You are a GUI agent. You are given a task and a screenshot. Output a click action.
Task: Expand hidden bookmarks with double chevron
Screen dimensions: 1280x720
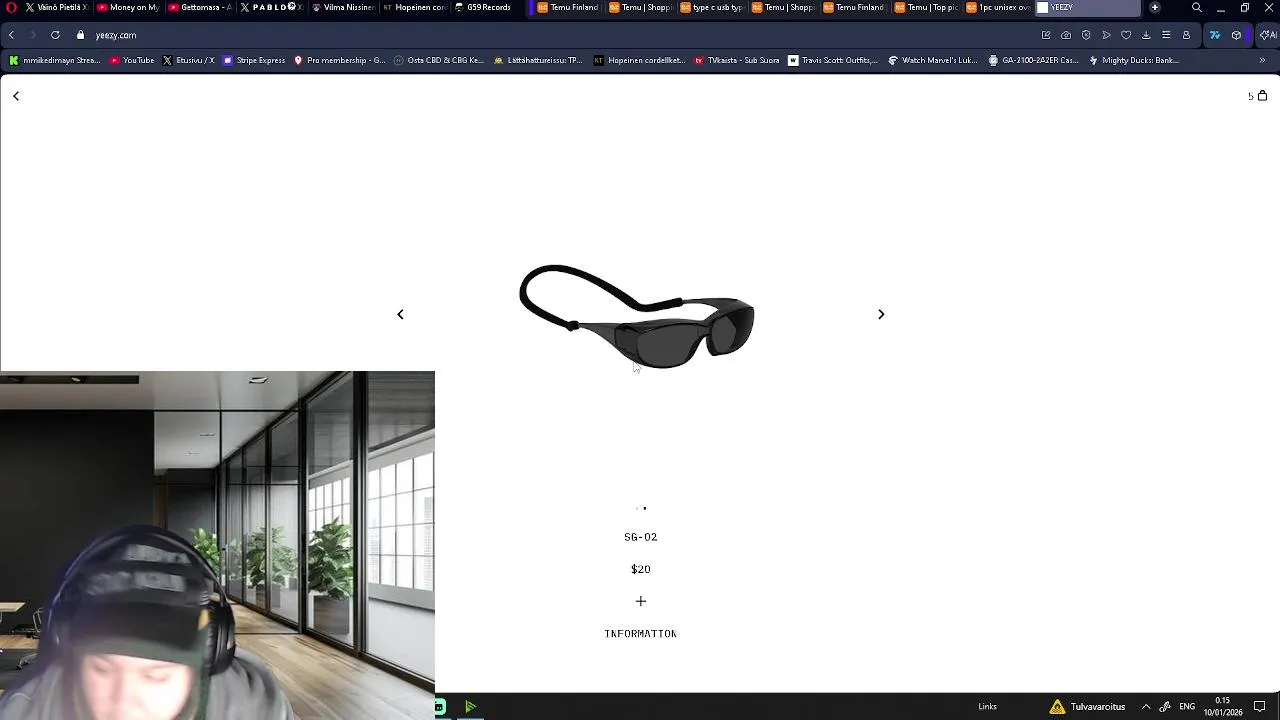pyautogui.click(x=1262, y=60)
